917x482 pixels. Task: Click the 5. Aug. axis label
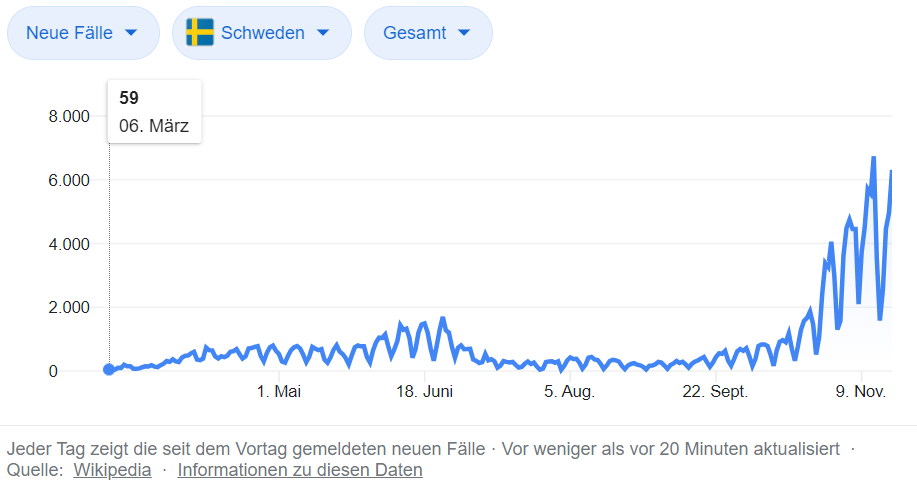570,392
